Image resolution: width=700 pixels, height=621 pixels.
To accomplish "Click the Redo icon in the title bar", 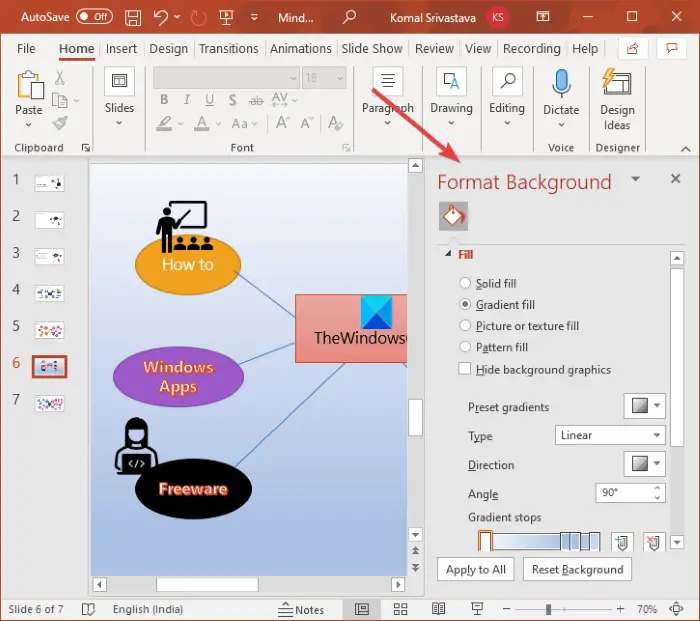I will 198,18.
